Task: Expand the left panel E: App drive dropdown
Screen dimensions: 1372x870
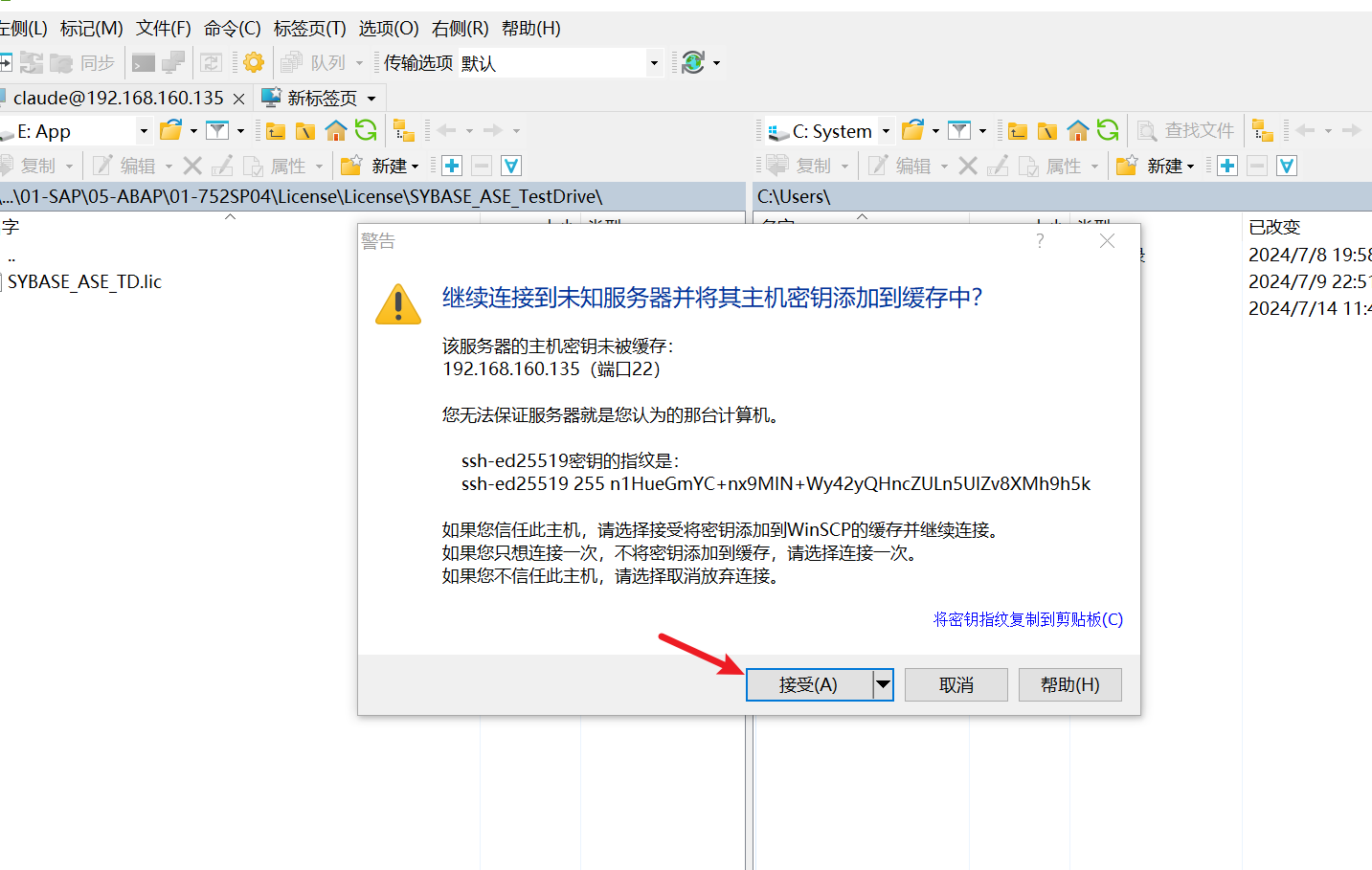Action: coord(144,131)
